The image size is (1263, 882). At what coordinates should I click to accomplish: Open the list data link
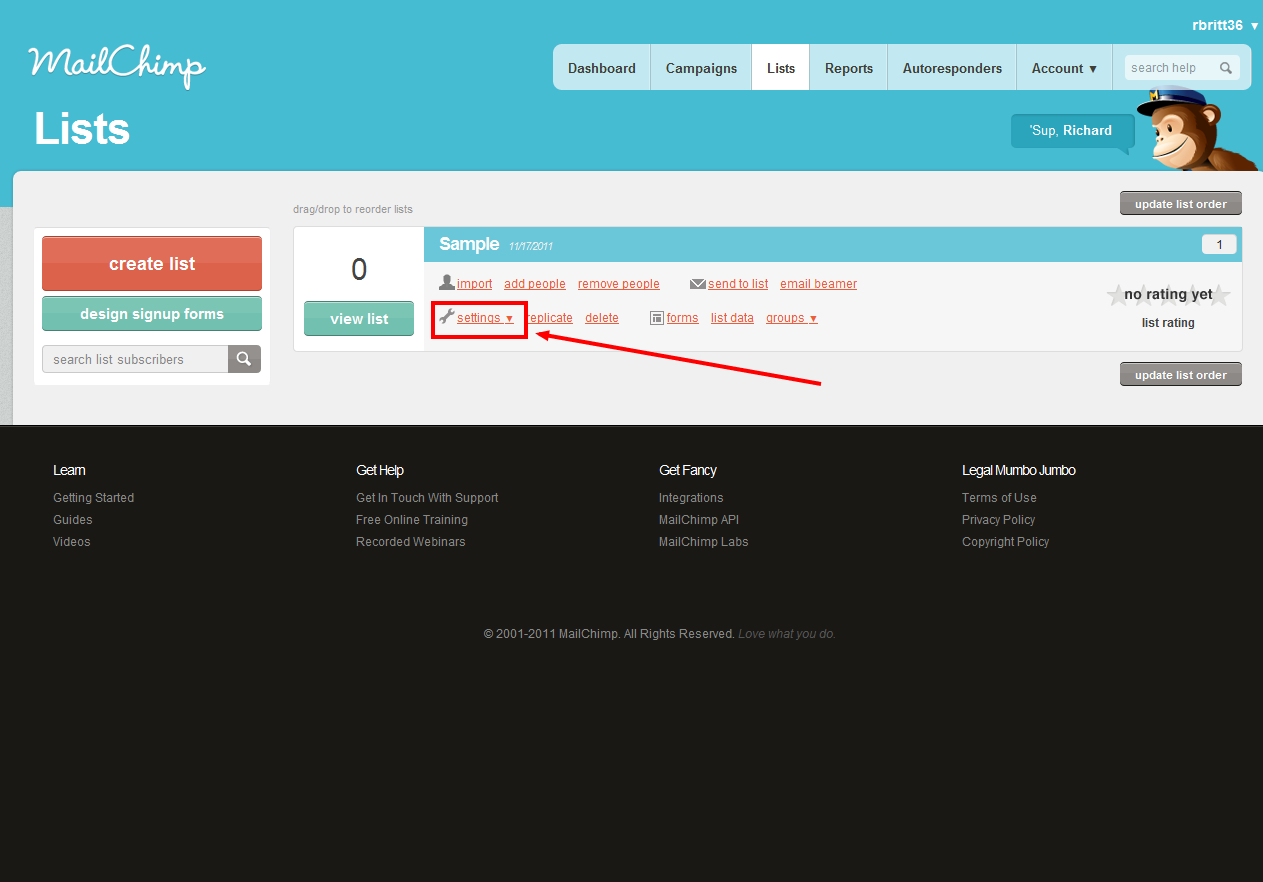(x=732, y=318)
